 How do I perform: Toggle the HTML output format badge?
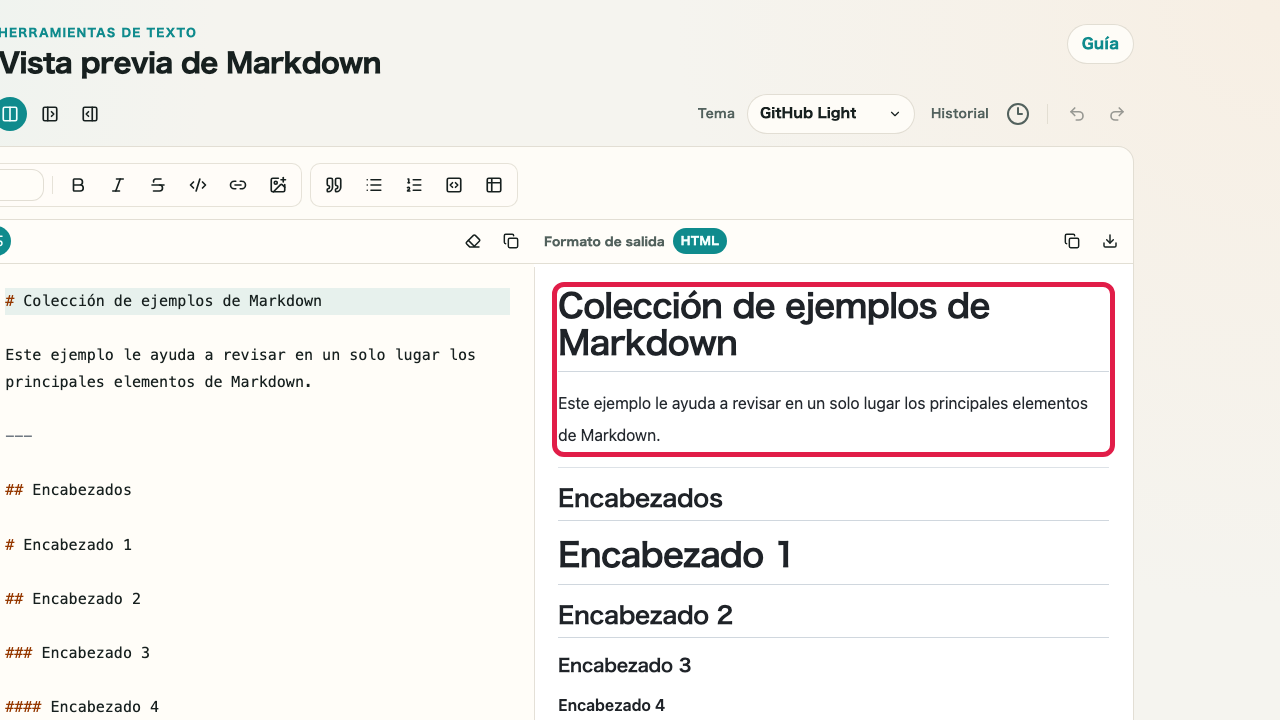[700, 241]
